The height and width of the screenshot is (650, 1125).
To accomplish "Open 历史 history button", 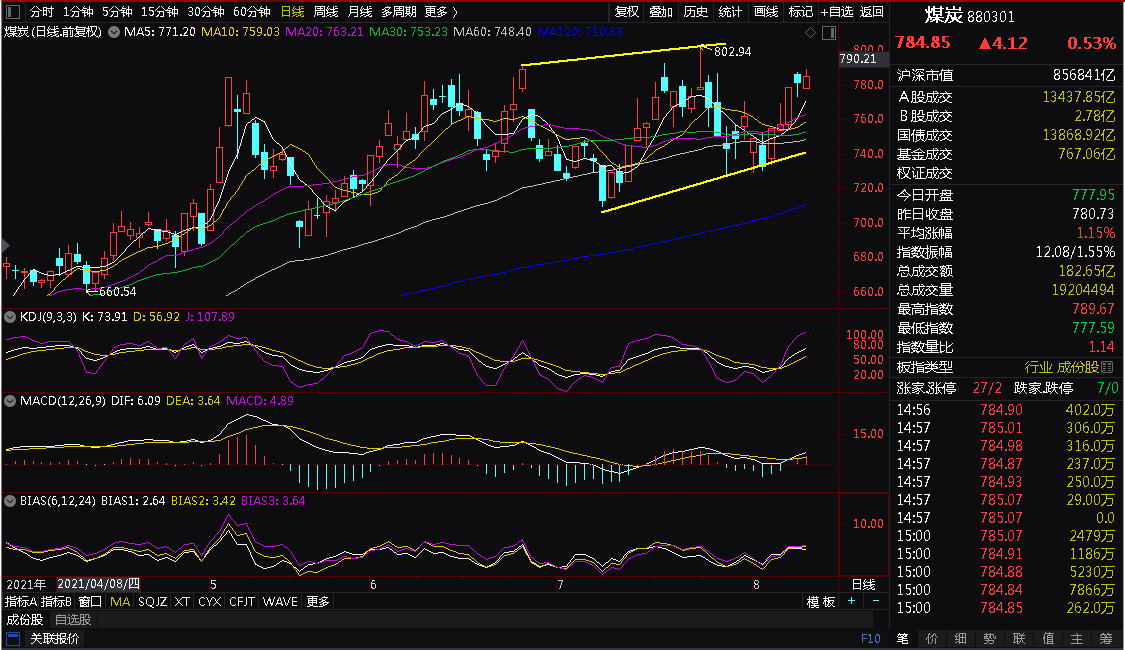I will [695, 11].
